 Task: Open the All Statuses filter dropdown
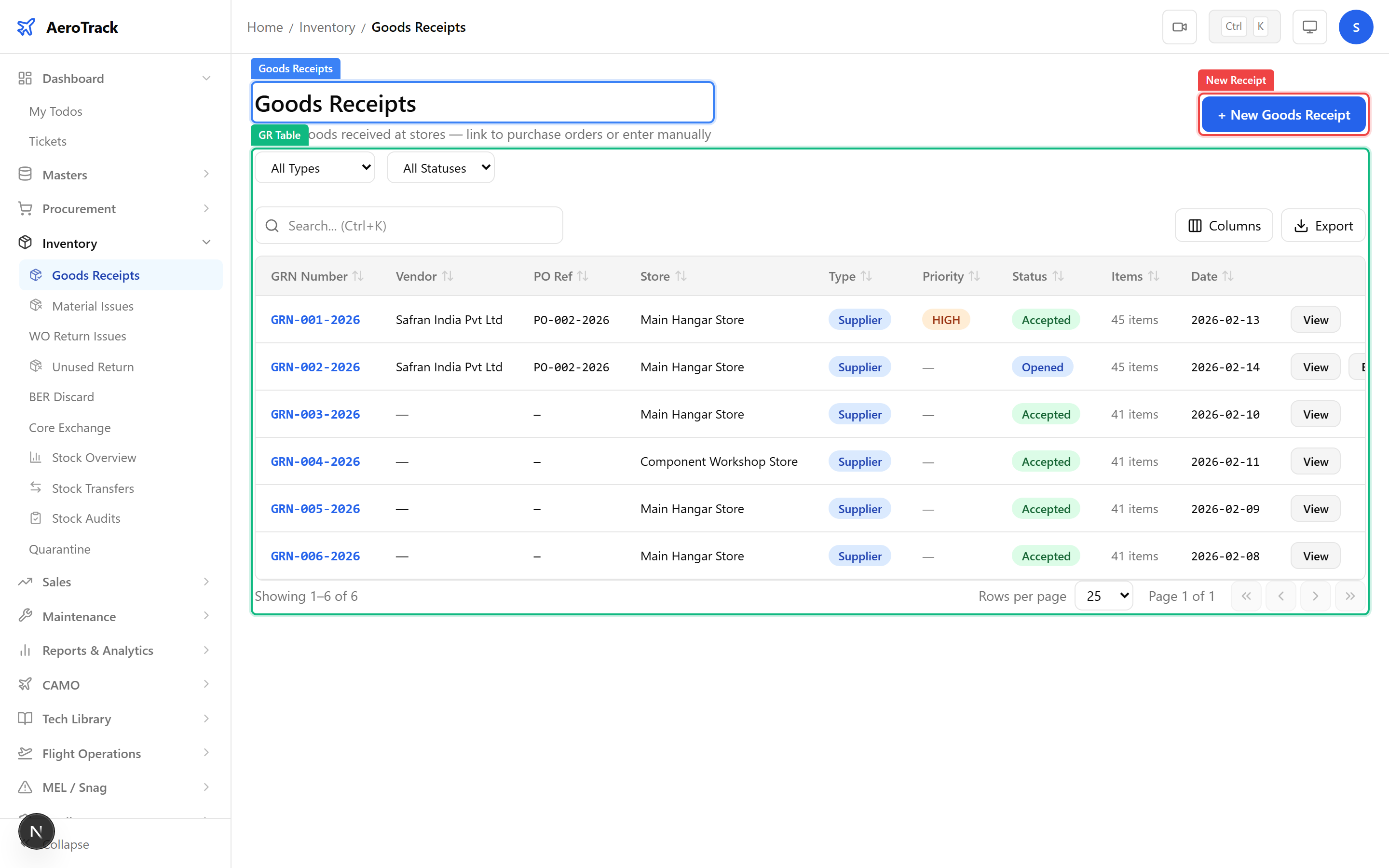click(440, 167)
